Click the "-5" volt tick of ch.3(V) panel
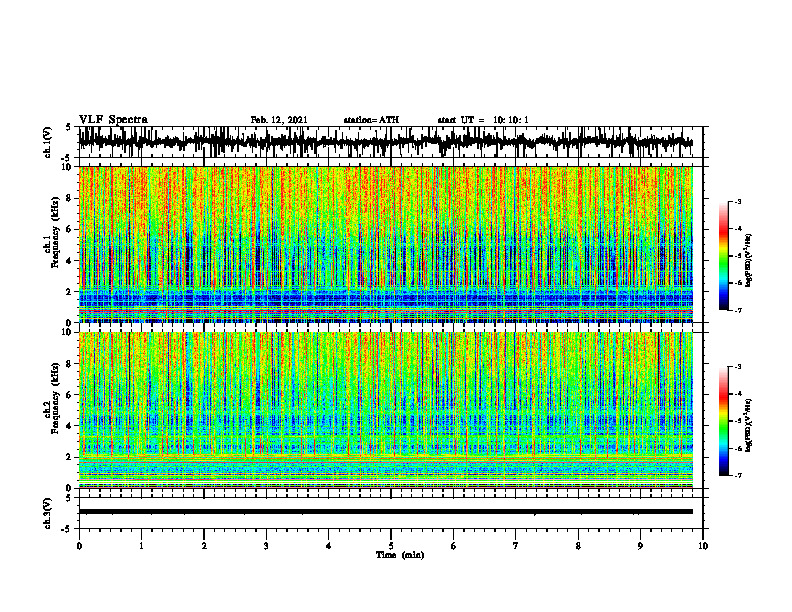 [x=67, y=529]
